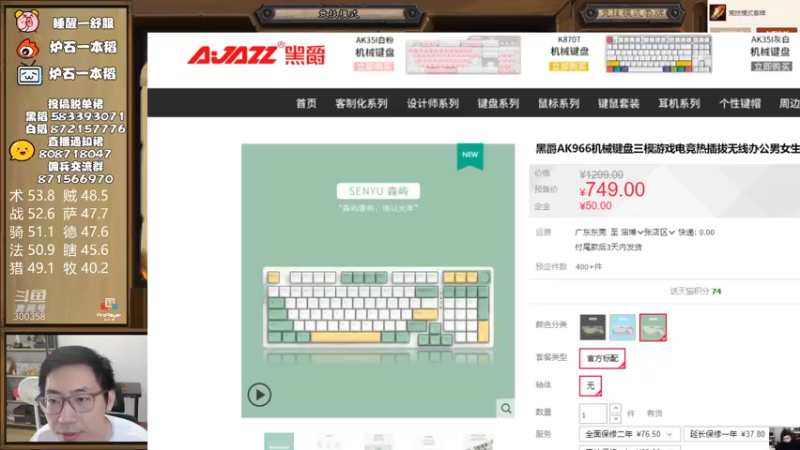Viewport: 800px width, 450px height.
Task: Click the ¥50.00 deposit amount
Action: pos(595,206)
